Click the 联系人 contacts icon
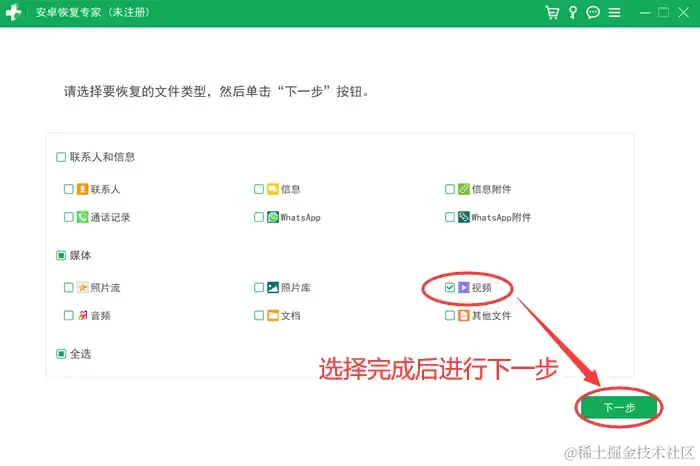The width and height of the screenshot is (700, 466). [82, 189]
